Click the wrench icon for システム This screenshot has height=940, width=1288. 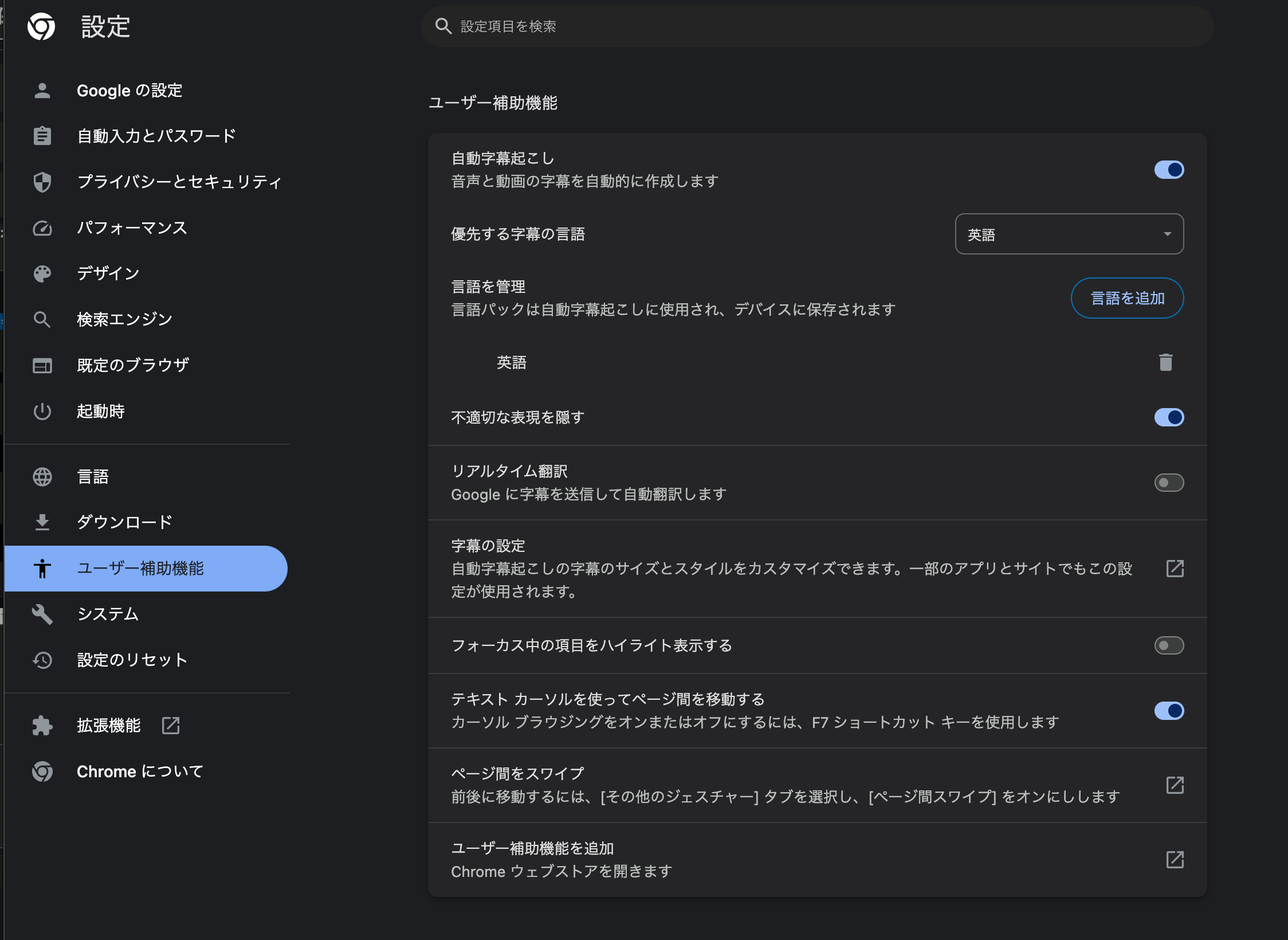click(x=42, y=614)
